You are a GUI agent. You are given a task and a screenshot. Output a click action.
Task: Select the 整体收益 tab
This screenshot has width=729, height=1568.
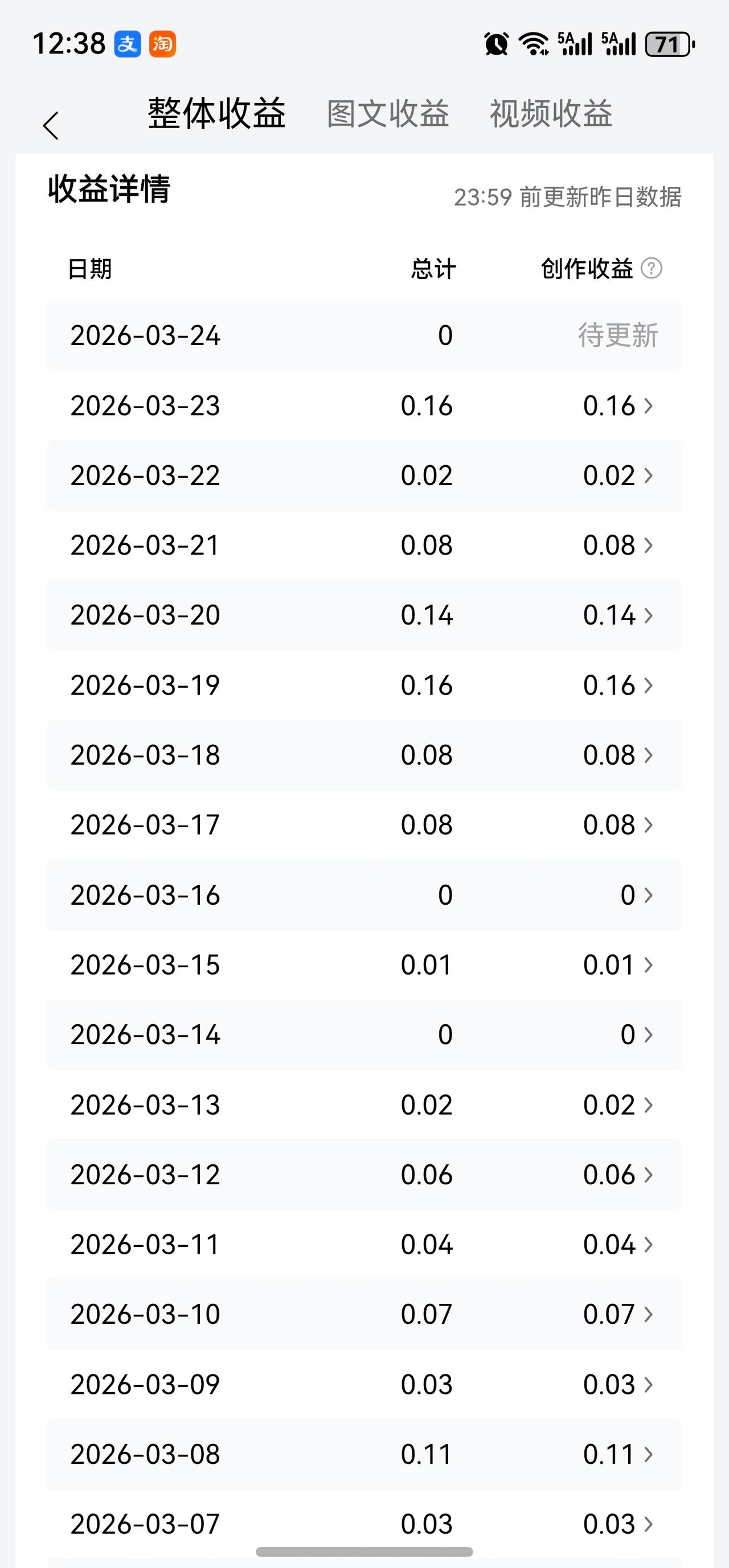click(217, 114)
